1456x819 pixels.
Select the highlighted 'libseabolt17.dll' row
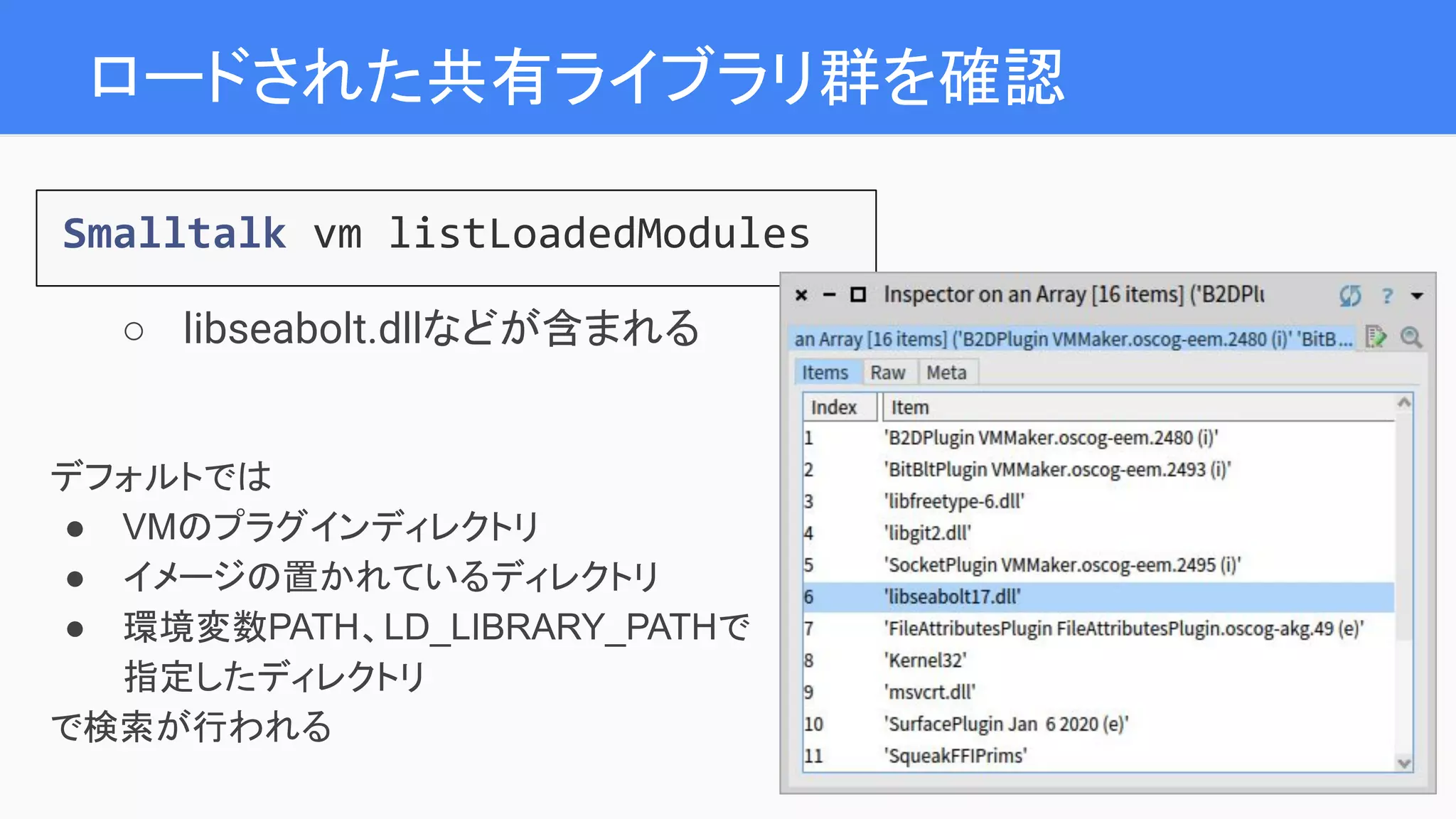pos(1098,597)
